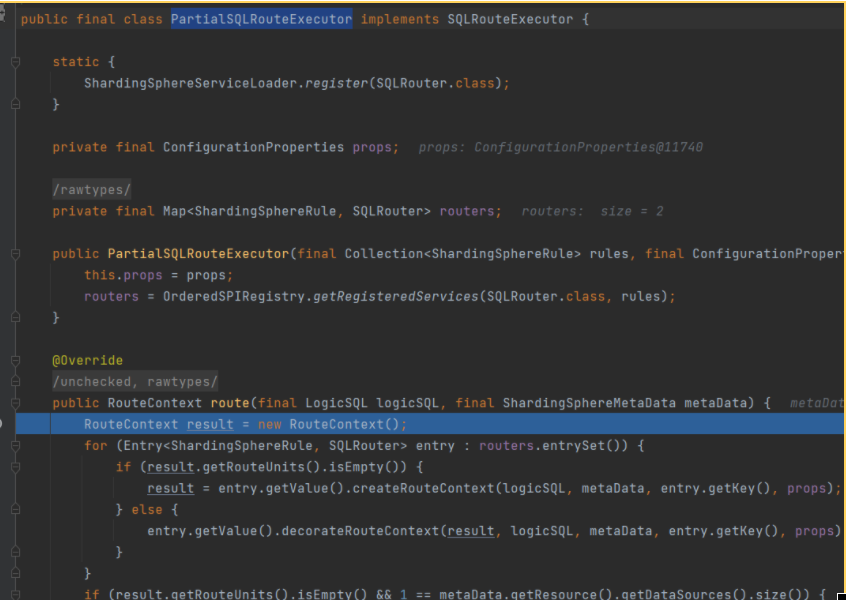Click fold marker at constructor closing brace
This screenshot has height=600, width=846.
[15, 317]
